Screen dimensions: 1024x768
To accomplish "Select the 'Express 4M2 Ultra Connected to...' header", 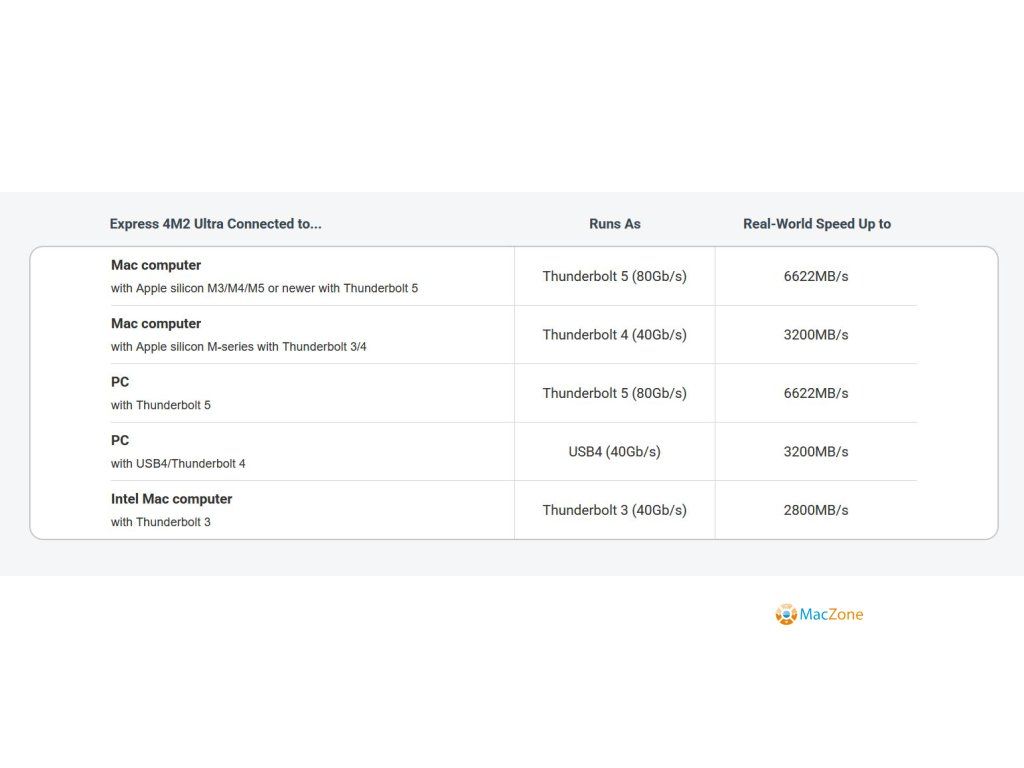I will pos(215,224).
